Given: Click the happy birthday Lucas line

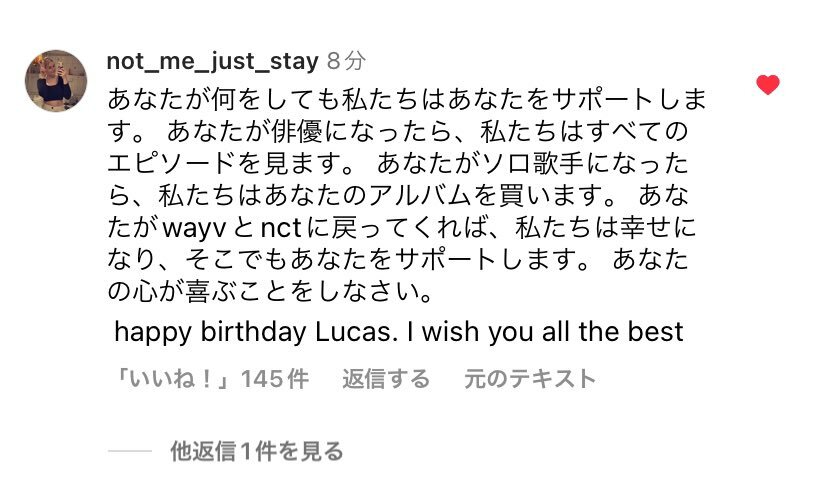Looking at the screenshot, I should point(398,332).
